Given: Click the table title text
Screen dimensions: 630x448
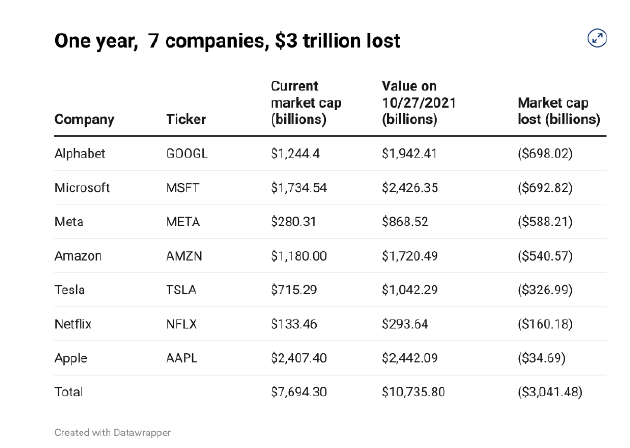Looking at the screenshot, I should (227, 41).
